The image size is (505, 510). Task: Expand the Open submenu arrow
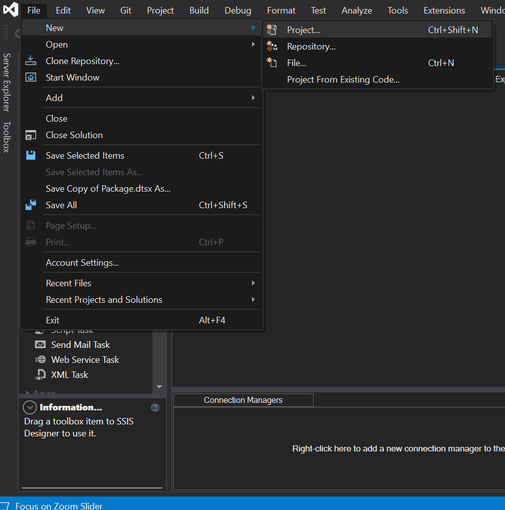pos(253,44)
